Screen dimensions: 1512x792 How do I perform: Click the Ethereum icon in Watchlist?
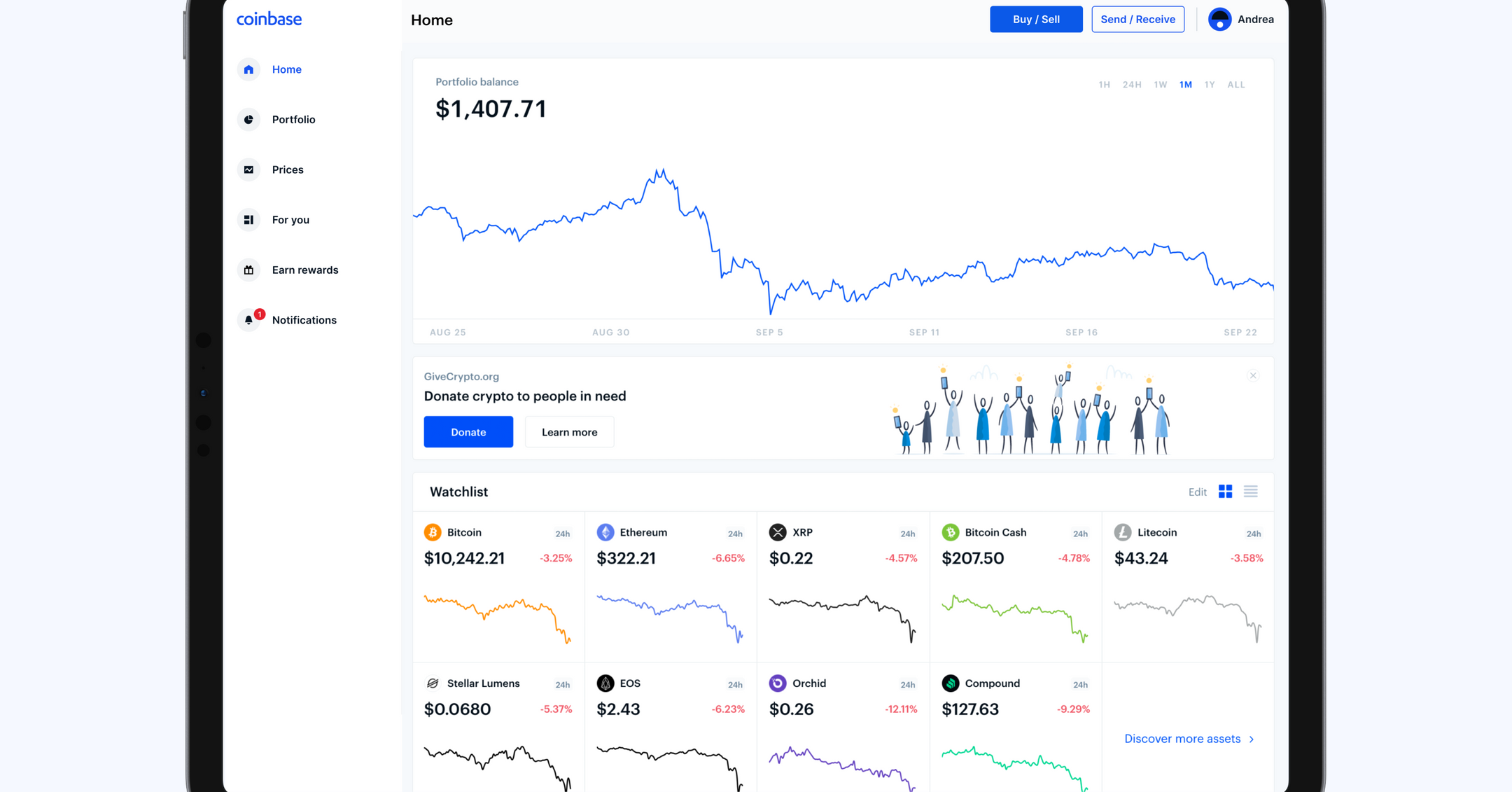pyautogui.click(x=605, y=532)
